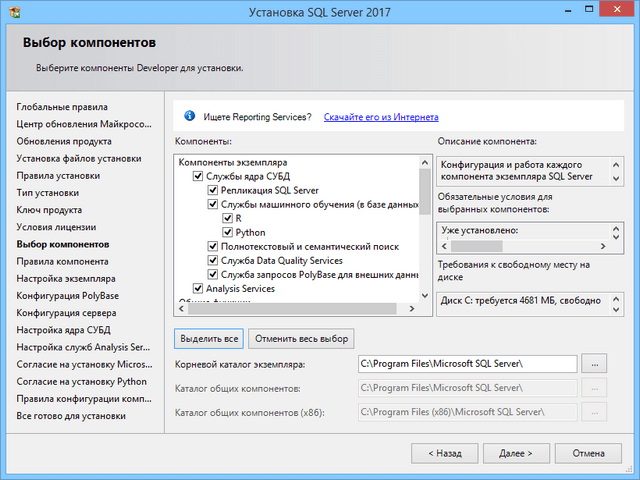The height and width of the screenshot is (480, 640).
Task: Uncheck the Python component checkbox
Action: click(227, 232)
